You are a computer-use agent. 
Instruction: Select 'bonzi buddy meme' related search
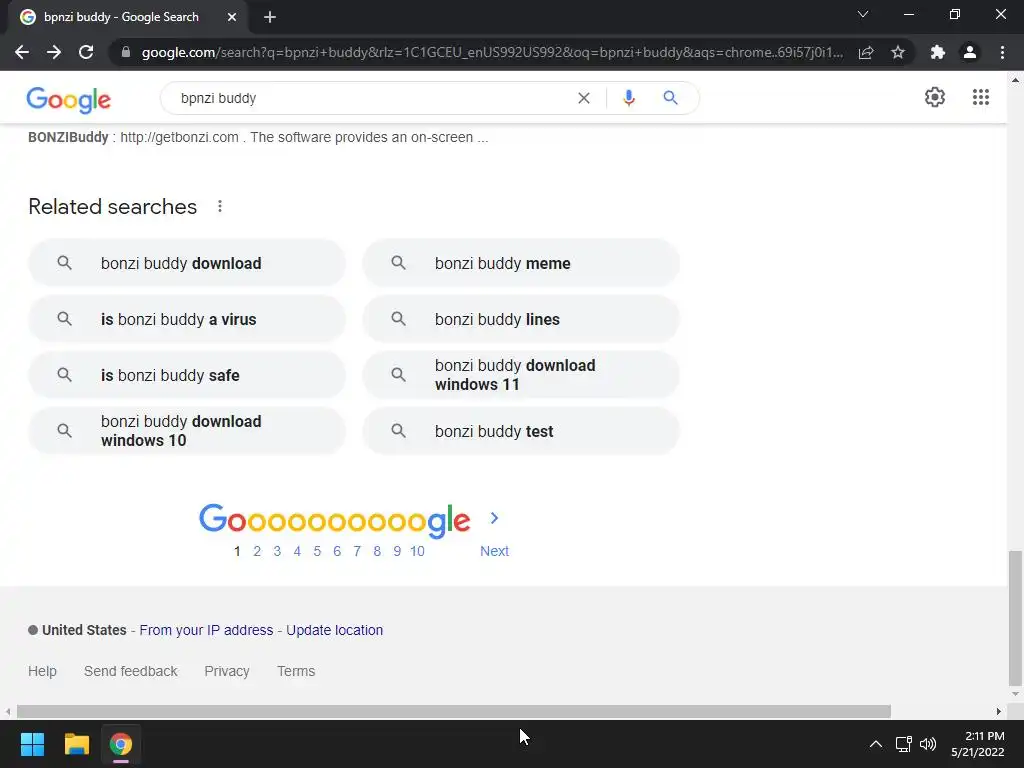pyautogui.click(x=521, y=263)
